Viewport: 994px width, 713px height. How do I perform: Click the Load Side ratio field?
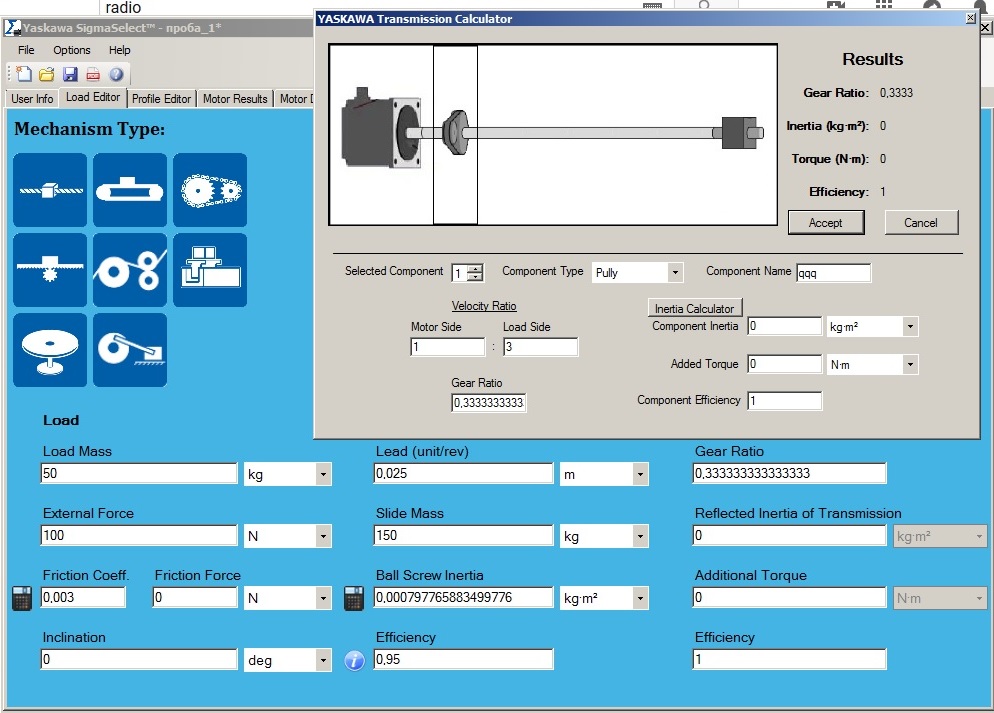pyautogui.click(x=541, y=347)
